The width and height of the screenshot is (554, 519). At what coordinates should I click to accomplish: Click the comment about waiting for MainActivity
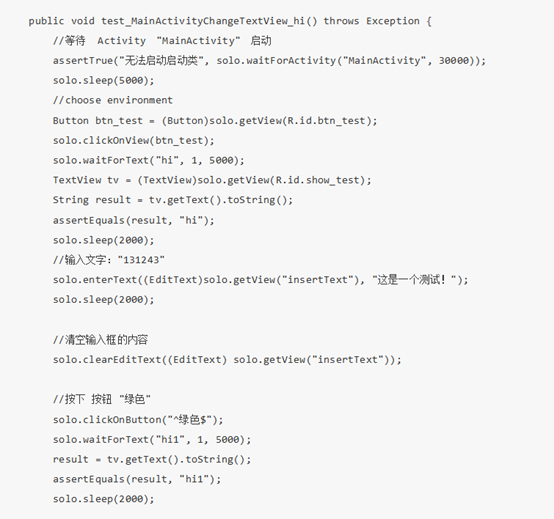click(162, 41)
